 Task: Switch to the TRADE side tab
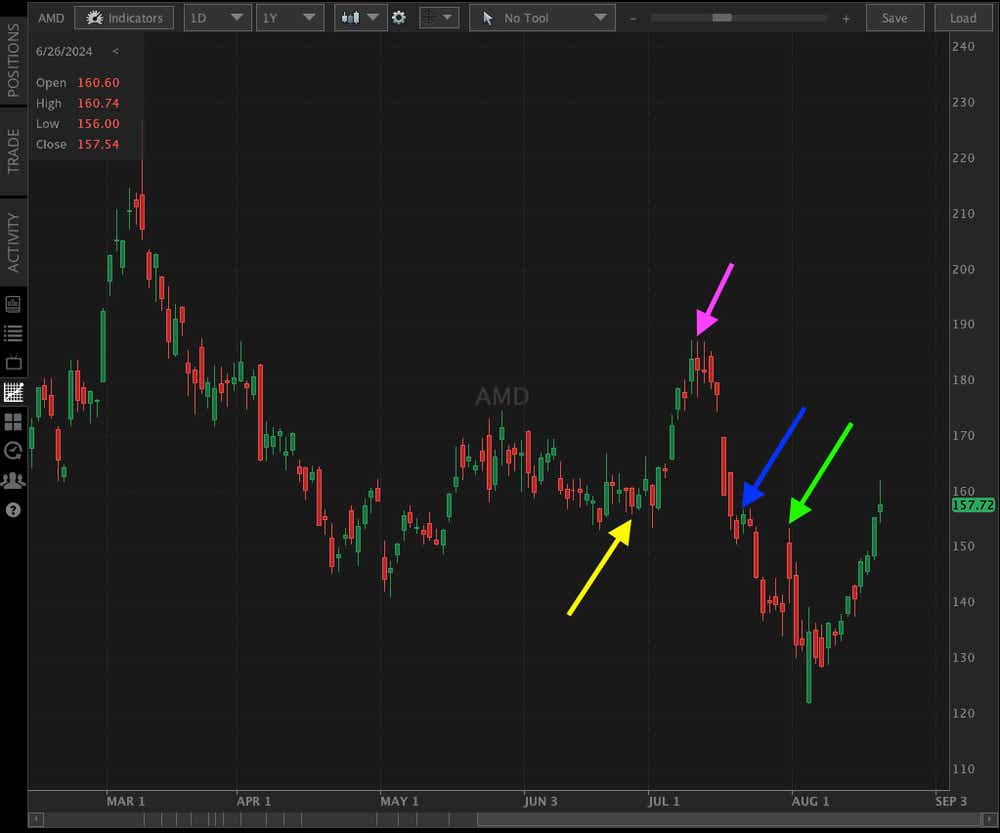[13, 151]
